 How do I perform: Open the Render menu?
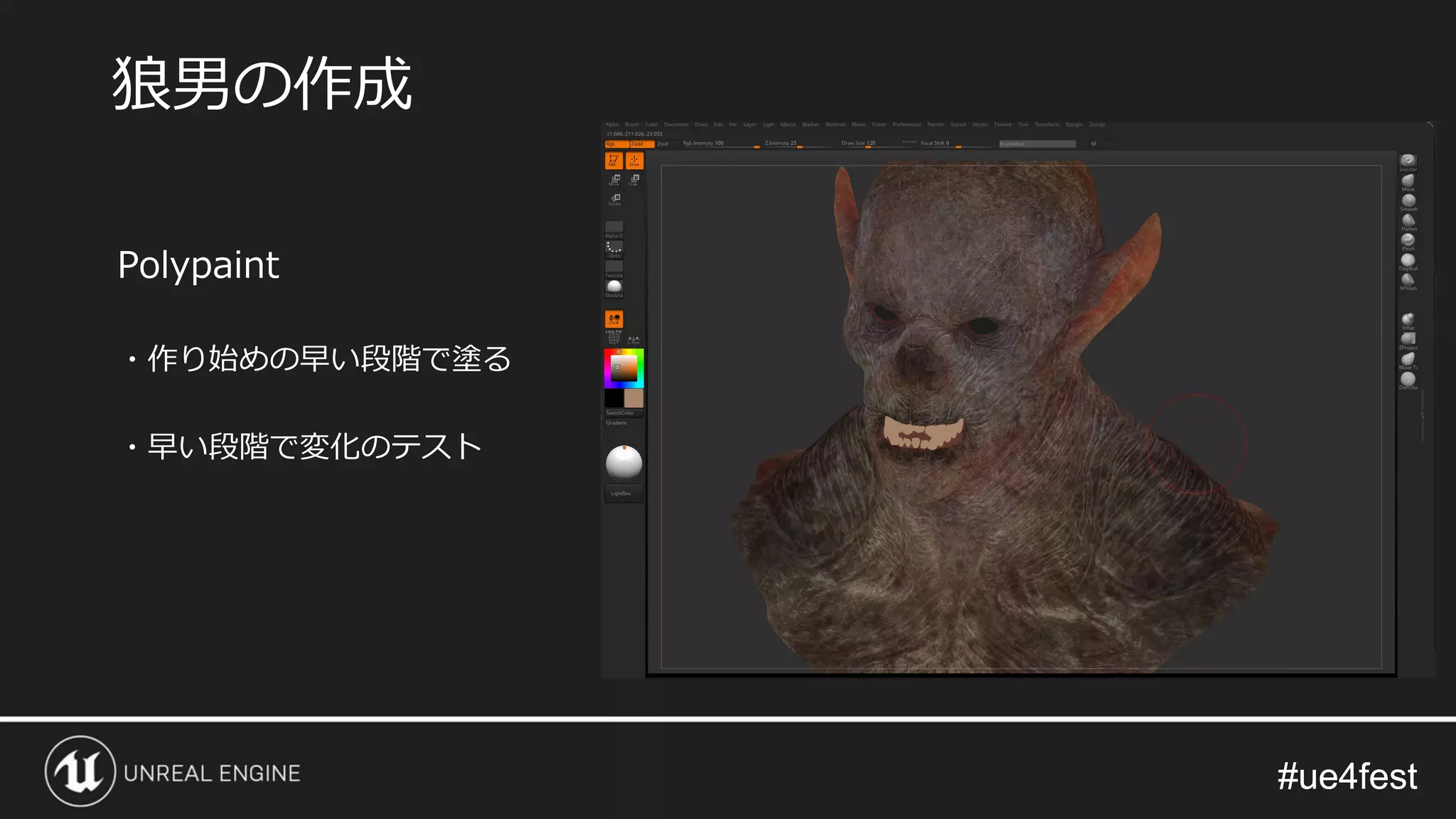(936, 124)
